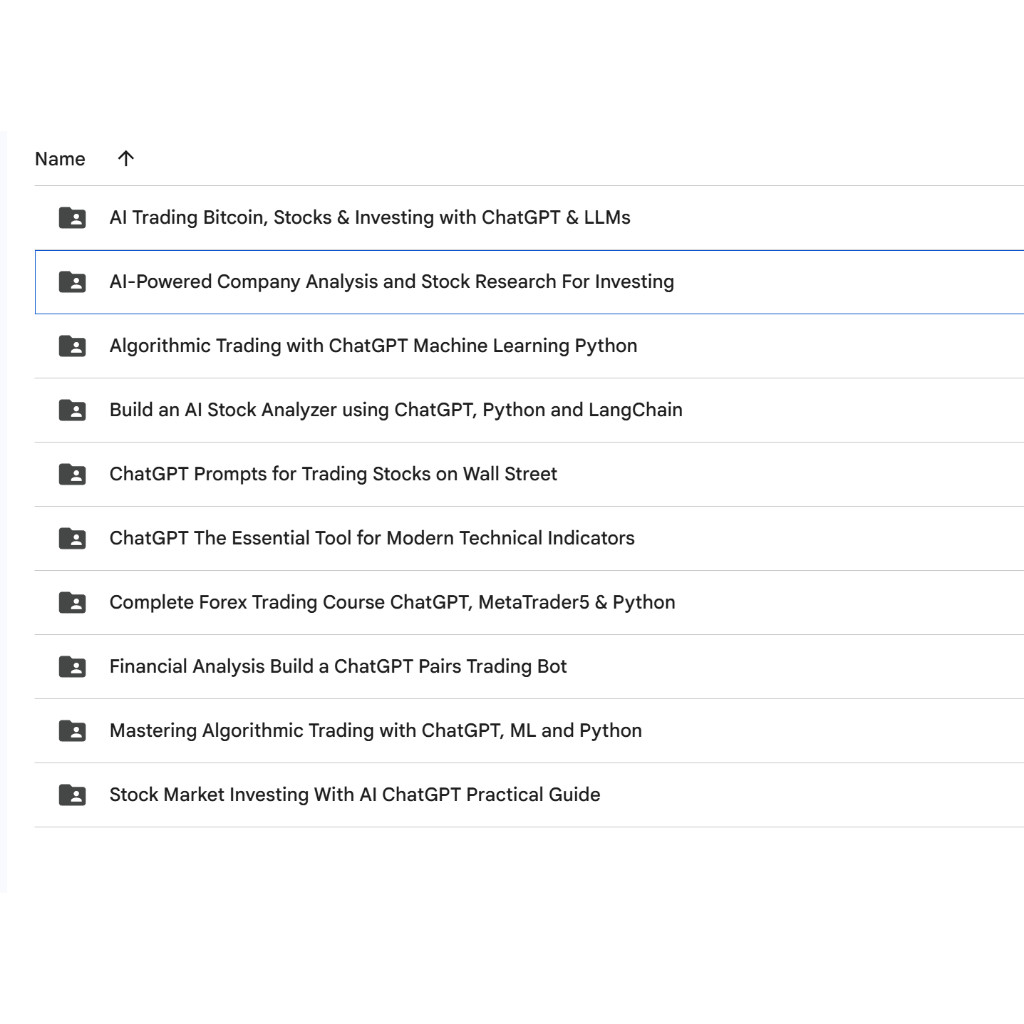Select the Algorithmic Trading folder icon
The image size is (1024, 1024).
[71, 346]
